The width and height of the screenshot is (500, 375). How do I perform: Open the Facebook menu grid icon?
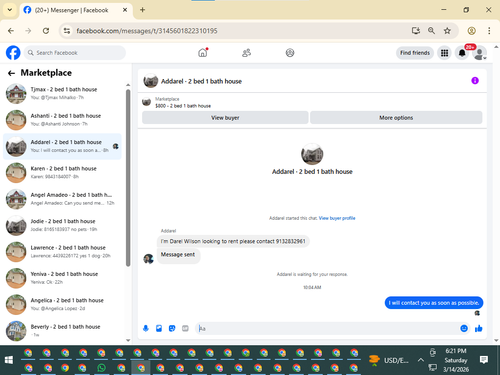(444, 53)
